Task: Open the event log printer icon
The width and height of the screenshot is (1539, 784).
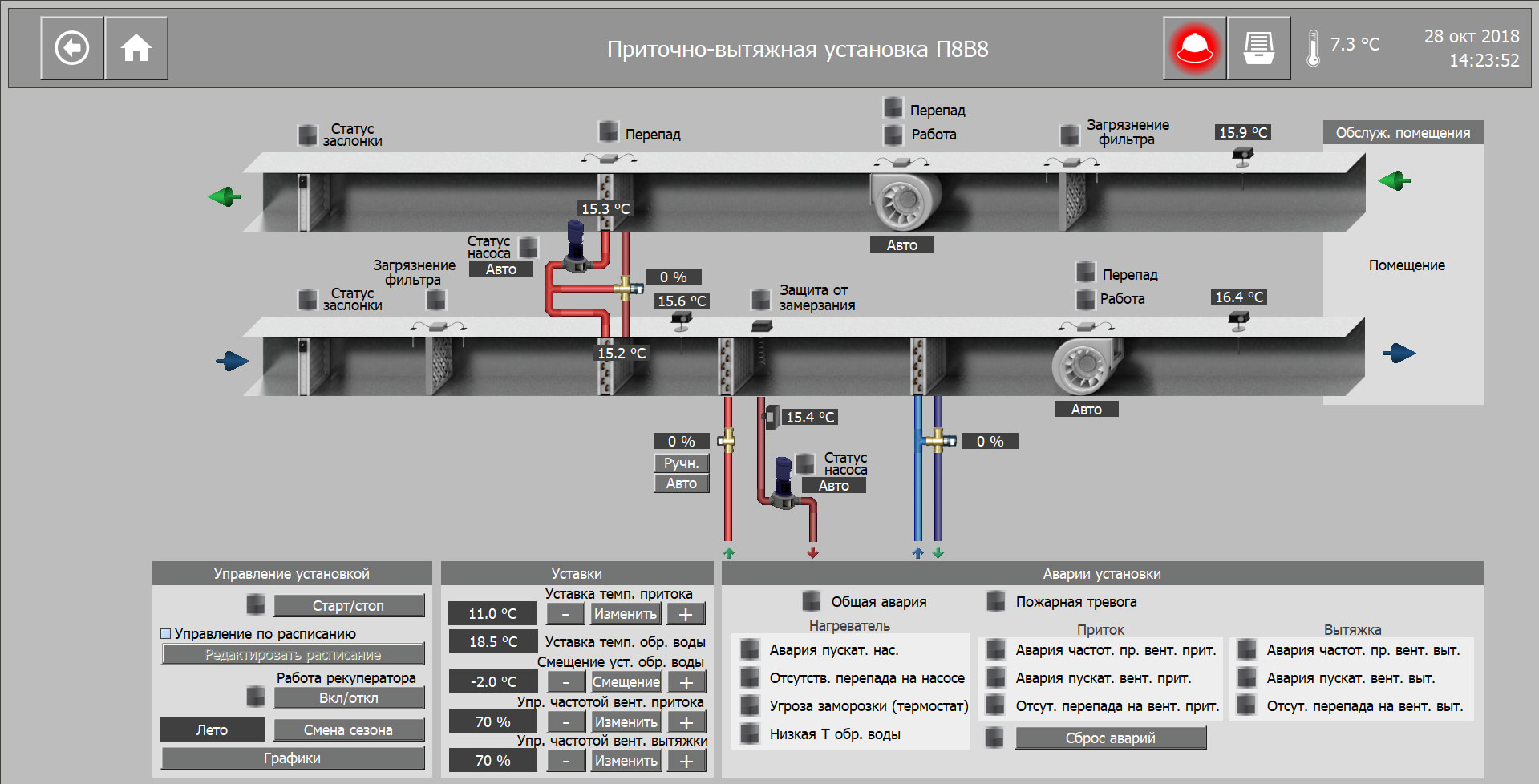Action: click(x=1258, y=48)
